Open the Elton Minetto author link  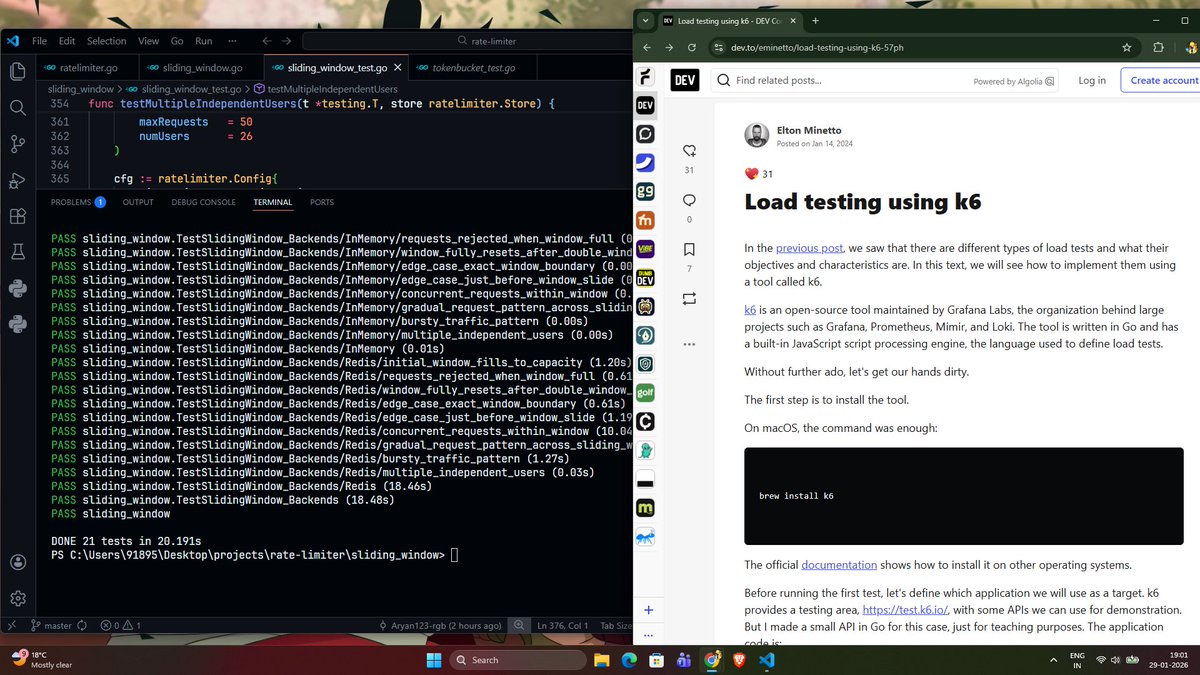(x=808, y=130)
